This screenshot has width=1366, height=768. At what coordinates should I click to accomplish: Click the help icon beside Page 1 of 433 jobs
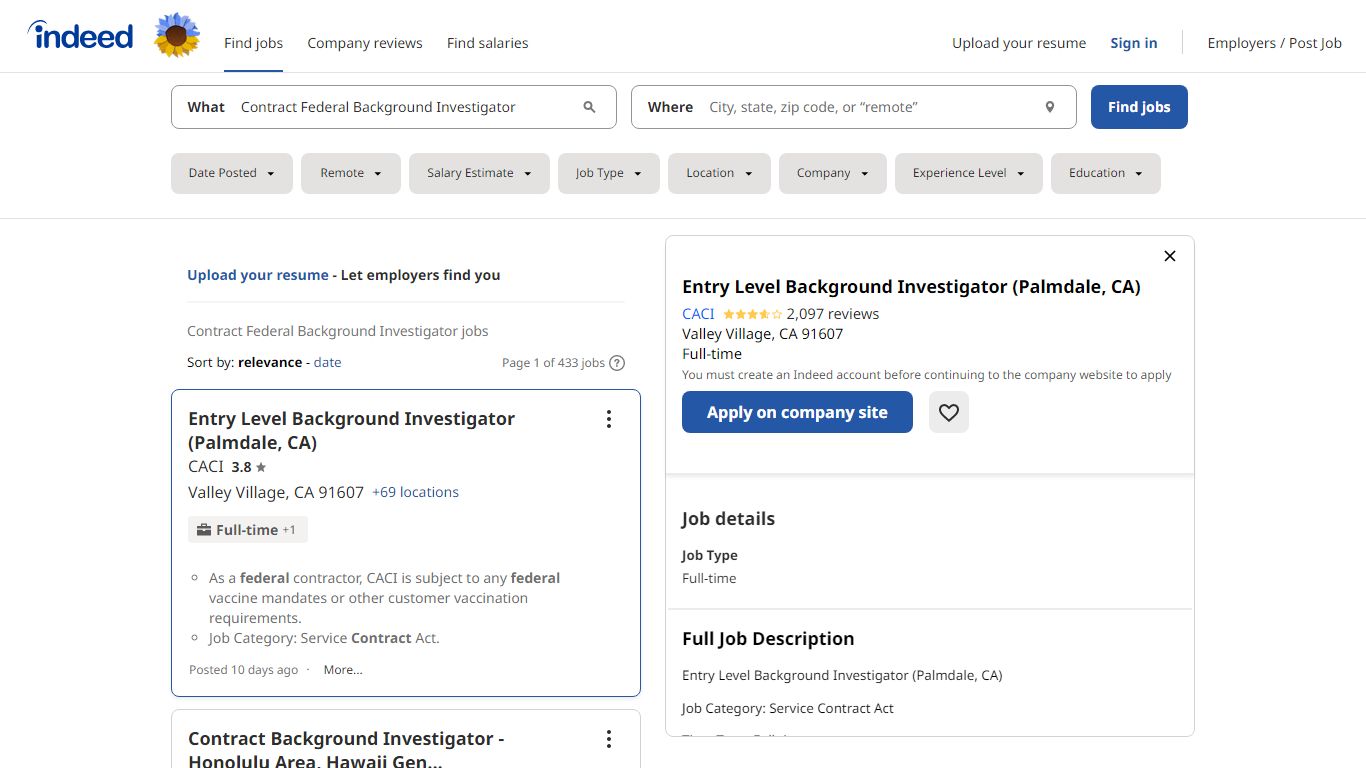pos(617,363)
